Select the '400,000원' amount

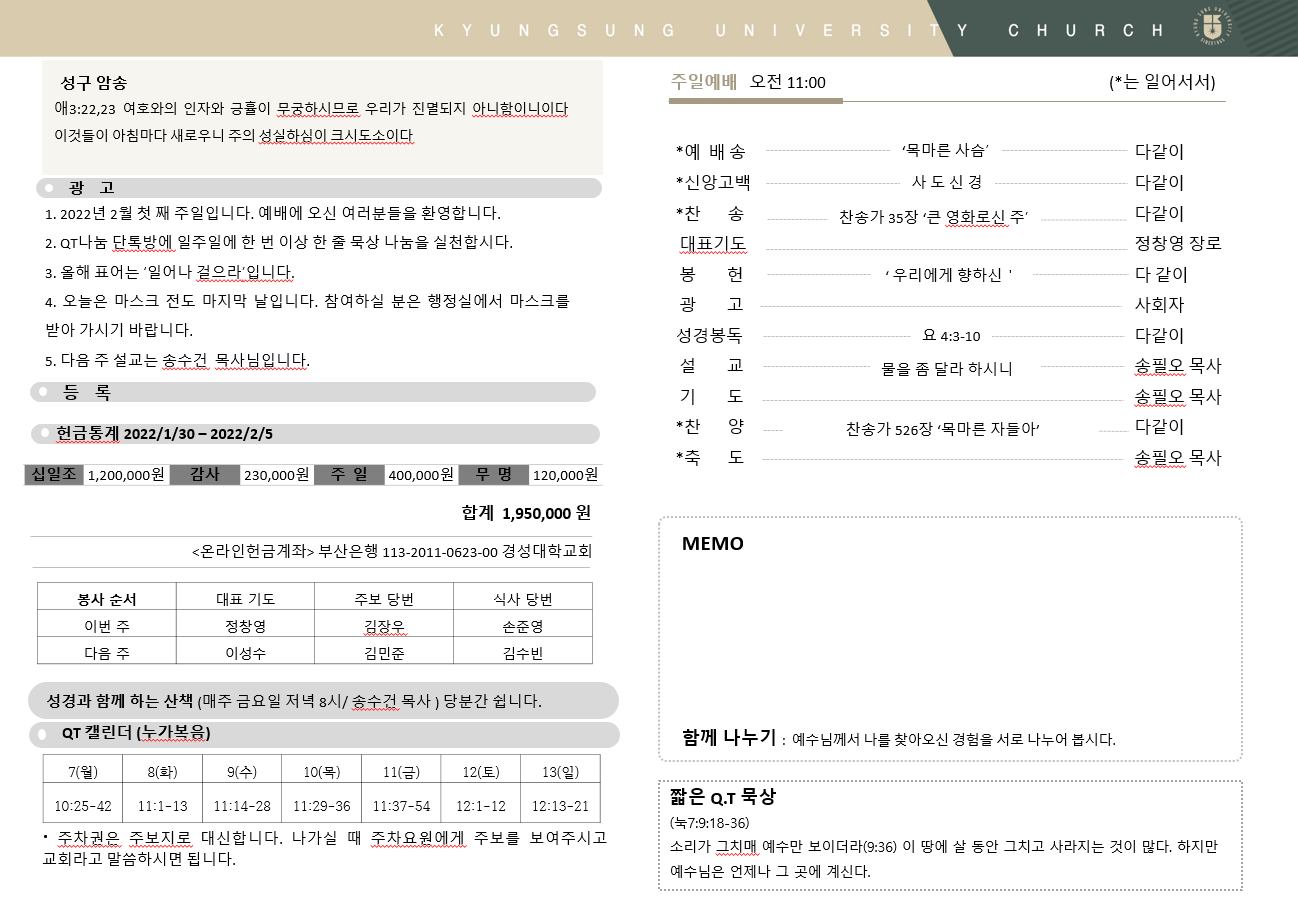tap(421, 475)
